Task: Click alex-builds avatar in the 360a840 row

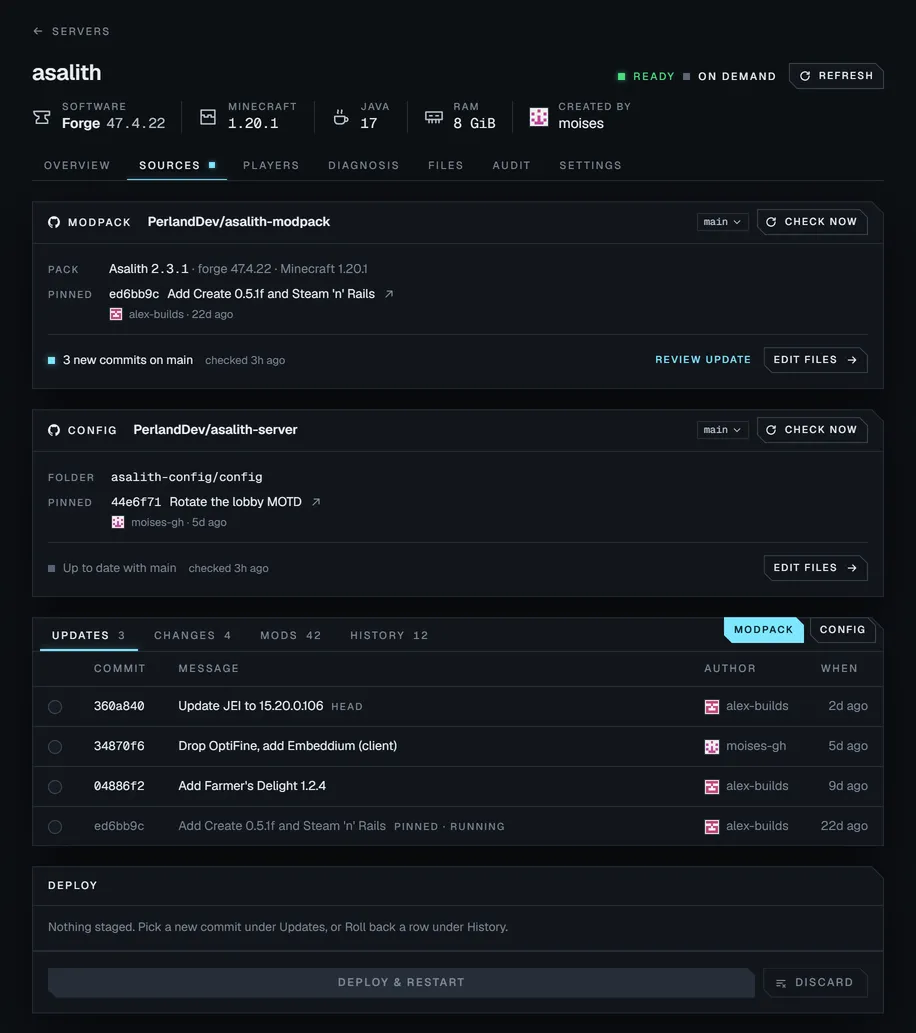Action: tap(712, 707)
